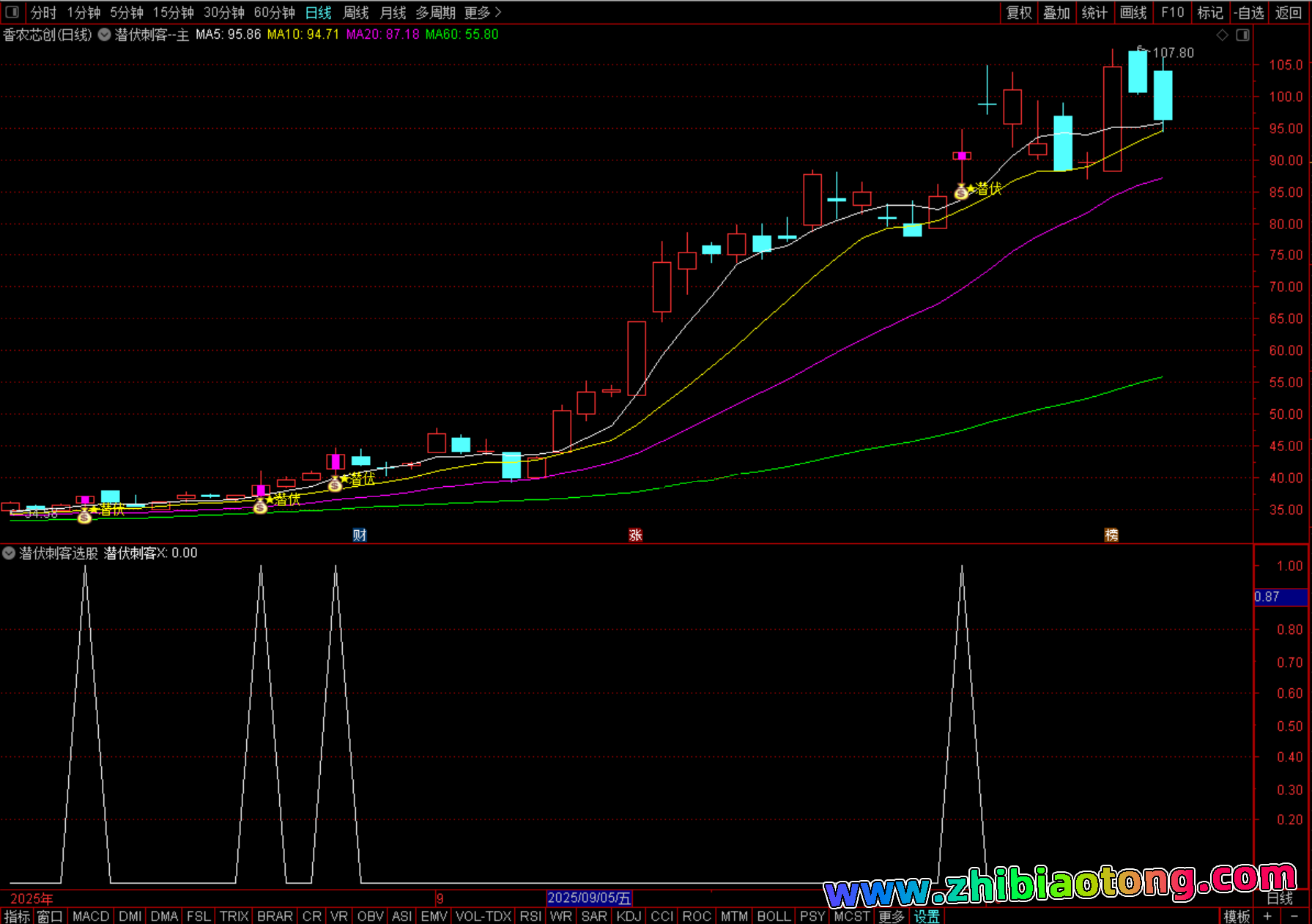Select the 60分钟 timeframe tab
The image size is (1312, 924).
274,12
